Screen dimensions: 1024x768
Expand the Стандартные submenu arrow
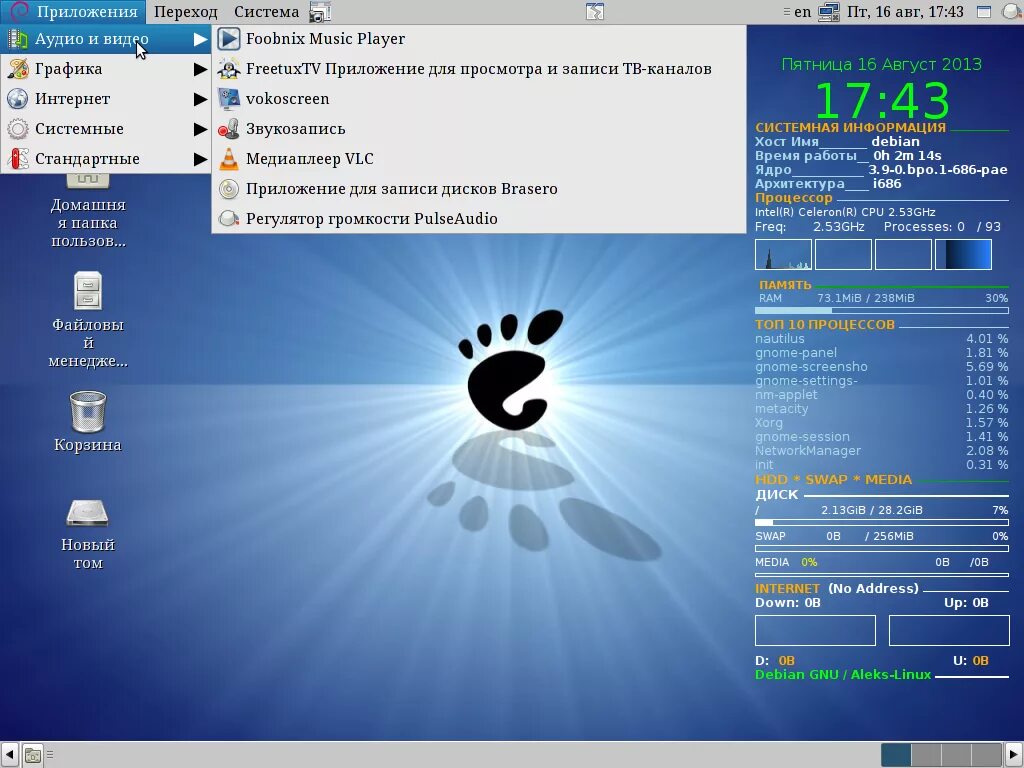click(x=200, y=159)
